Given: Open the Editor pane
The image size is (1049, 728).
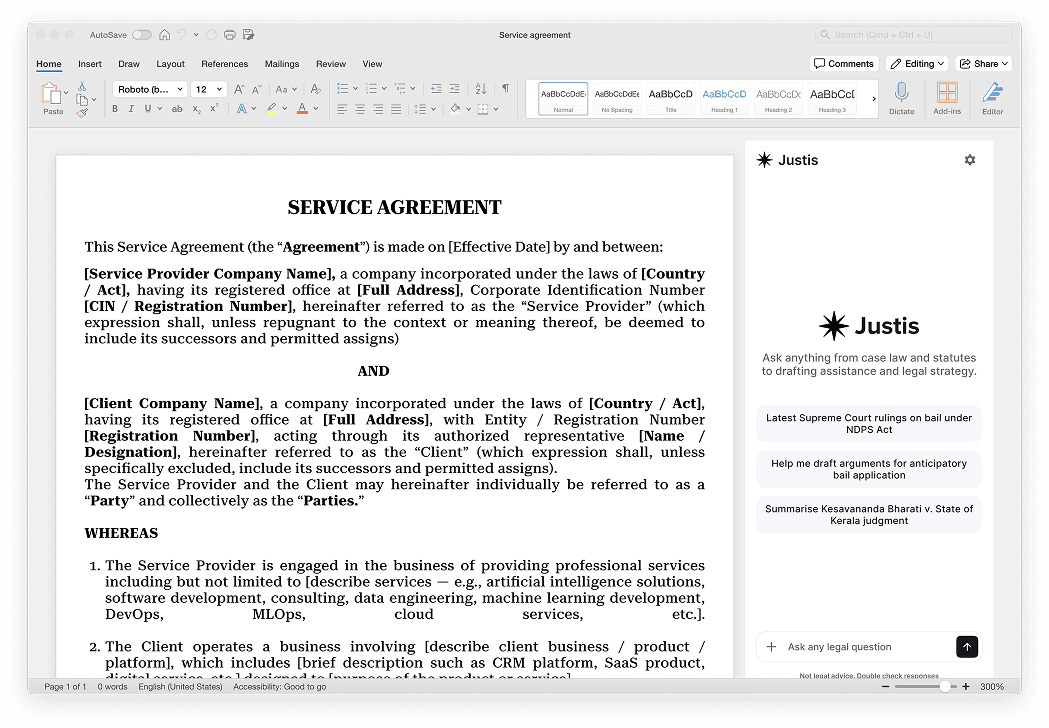Looking at the screenshot, I should pyautogui.click(x=991, y=97).
